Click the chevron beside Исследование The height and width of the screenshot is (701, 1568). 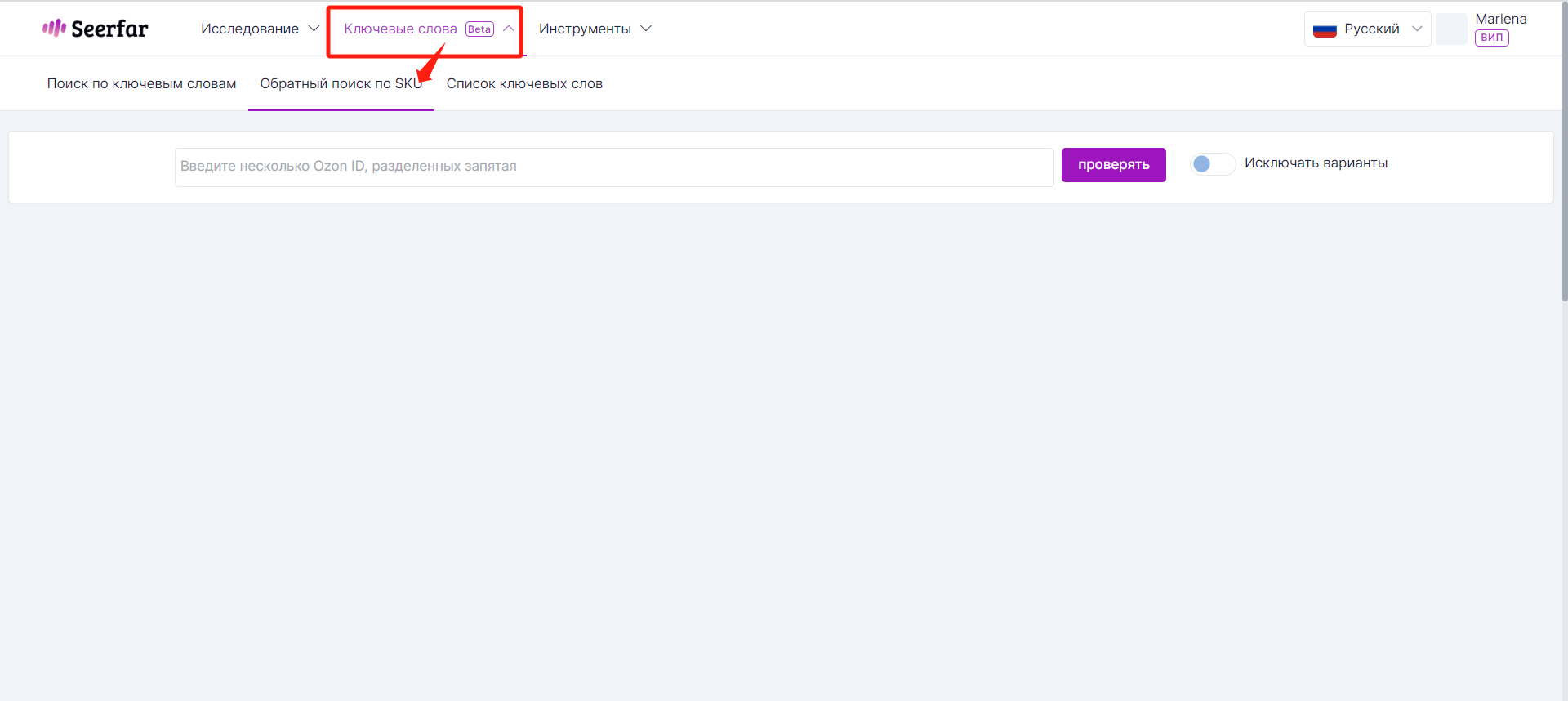click(314, 29)
